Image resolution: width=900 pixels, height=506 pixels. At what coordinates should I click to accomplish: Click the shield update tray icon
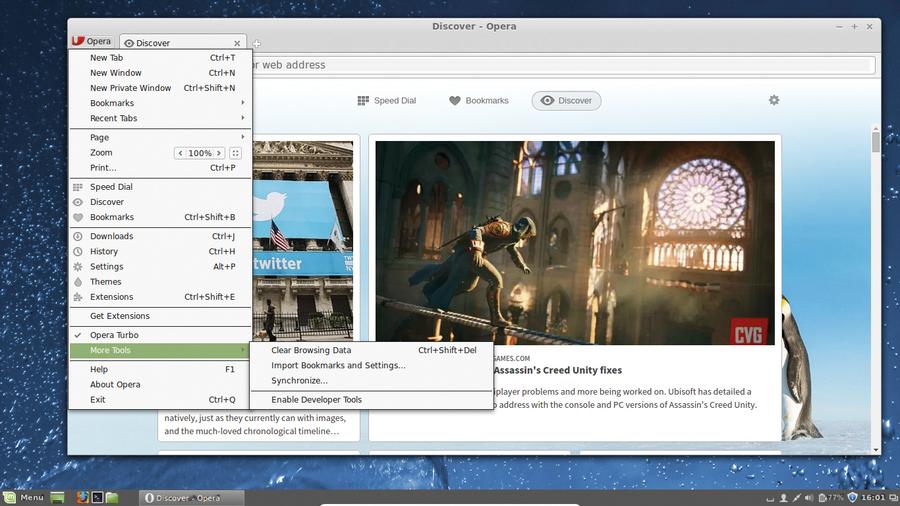852,498
